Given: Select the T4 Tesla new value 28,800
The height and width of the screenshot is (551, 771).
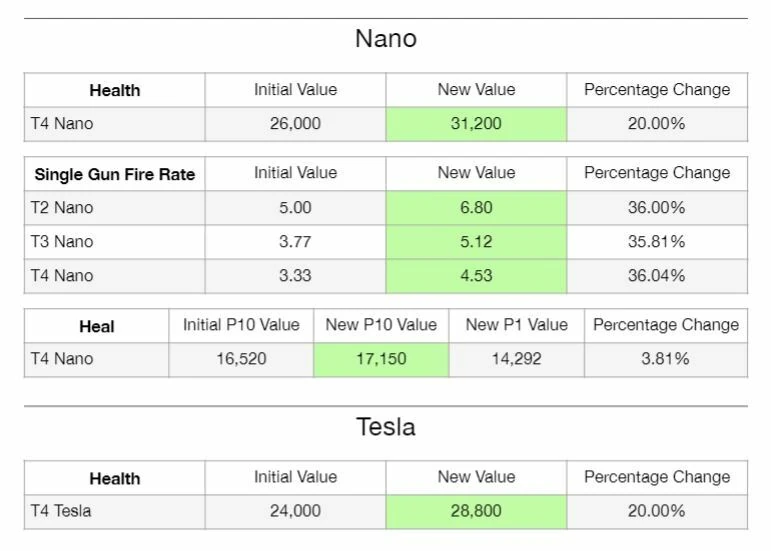Looking at the screenshot, I should pos(476,511).
